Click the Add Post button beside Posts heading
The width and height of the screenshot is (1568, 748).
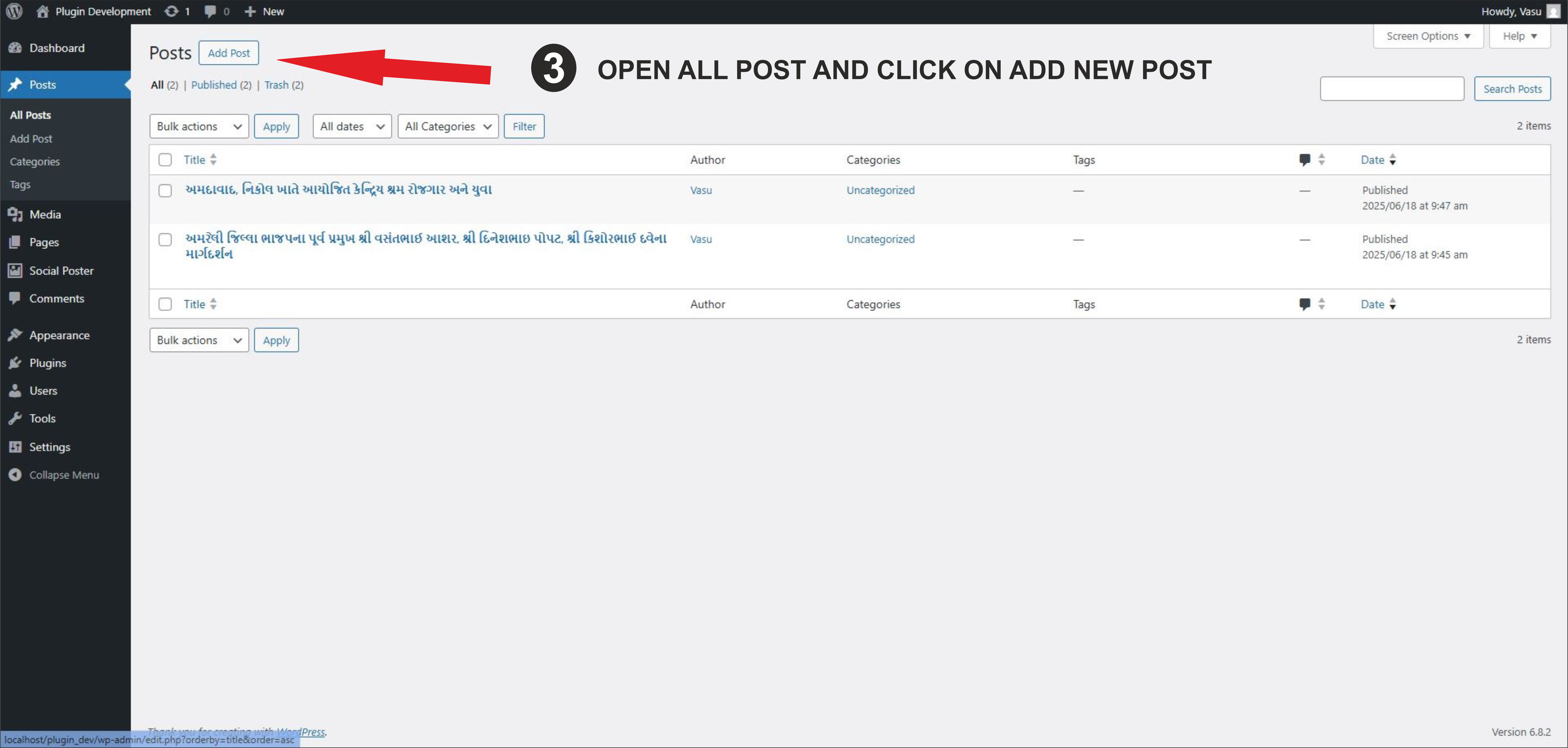coord(229,53)
